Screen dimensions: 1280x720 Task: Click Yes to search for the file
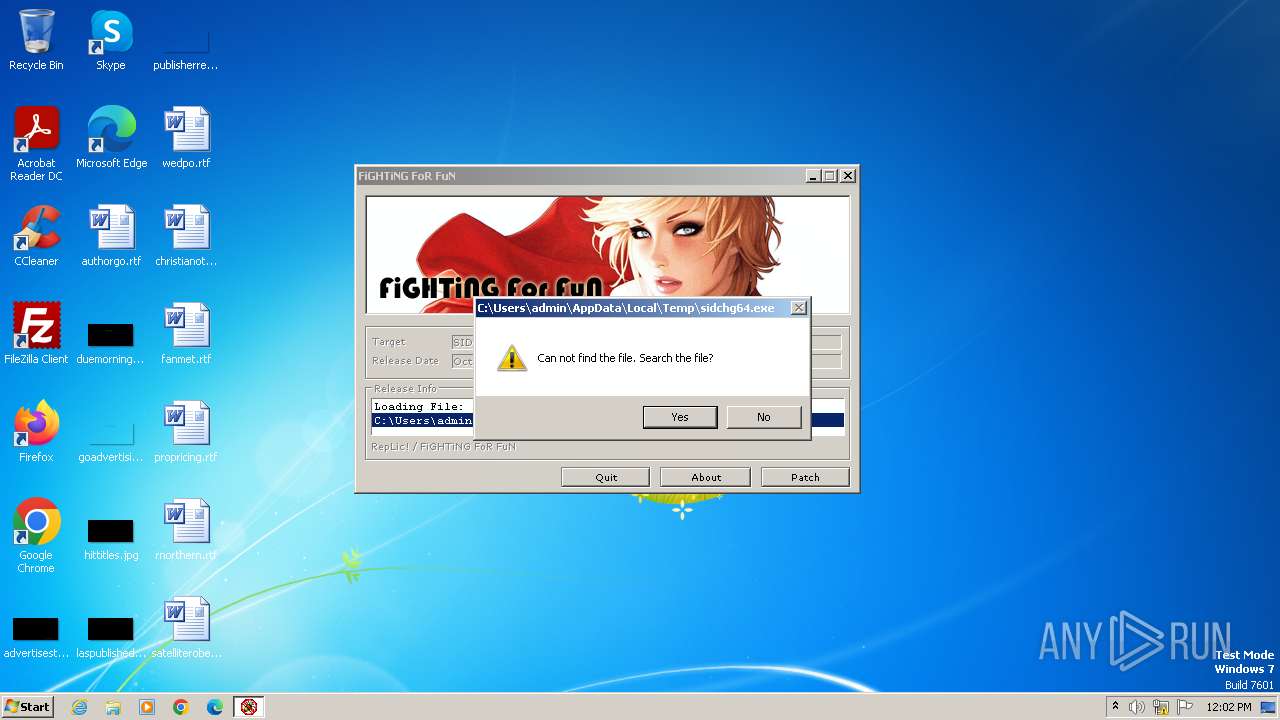click(680, 417)
